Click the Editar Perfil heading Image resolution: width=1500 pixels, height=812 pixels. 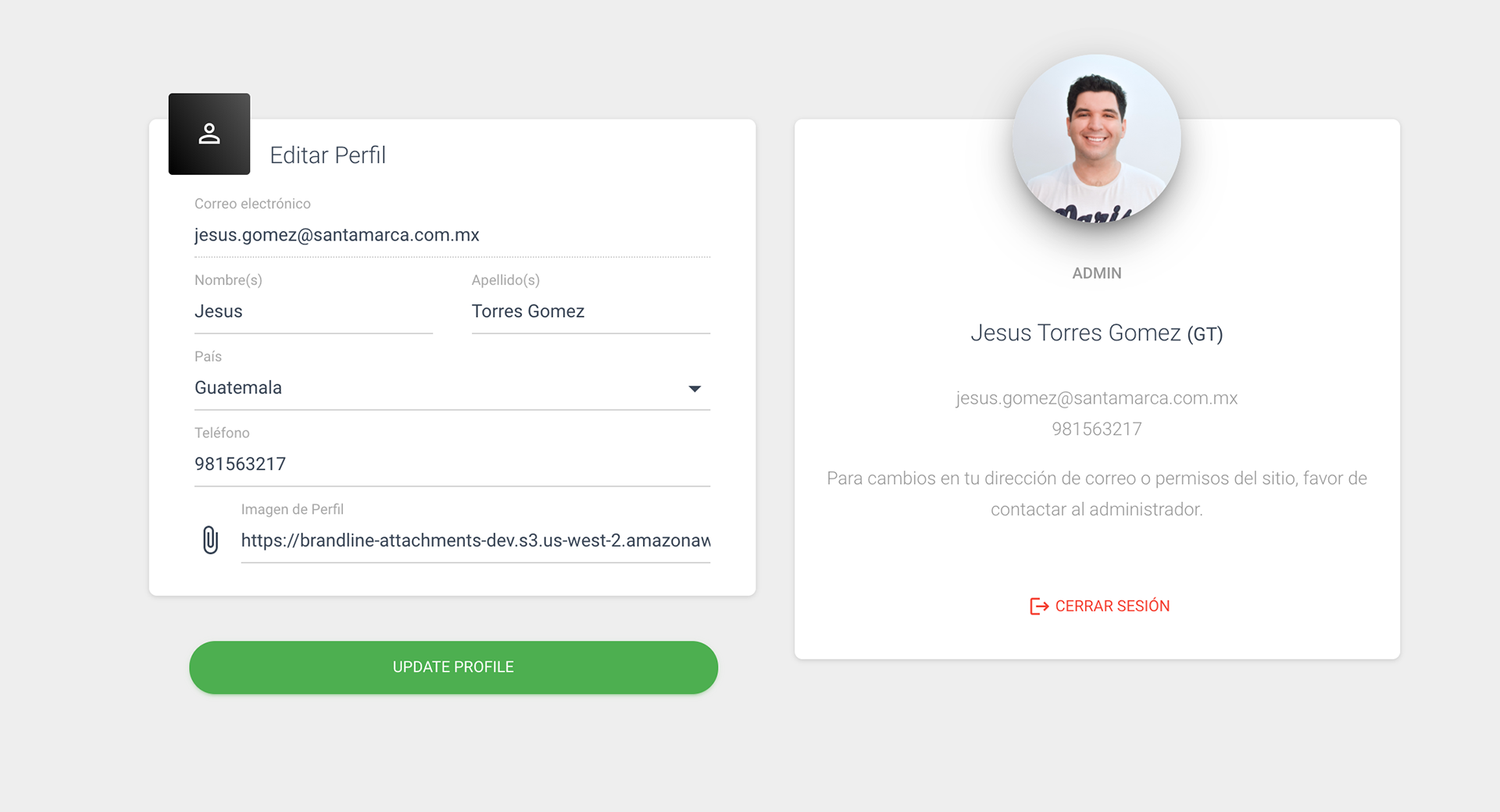pos(328,155)
